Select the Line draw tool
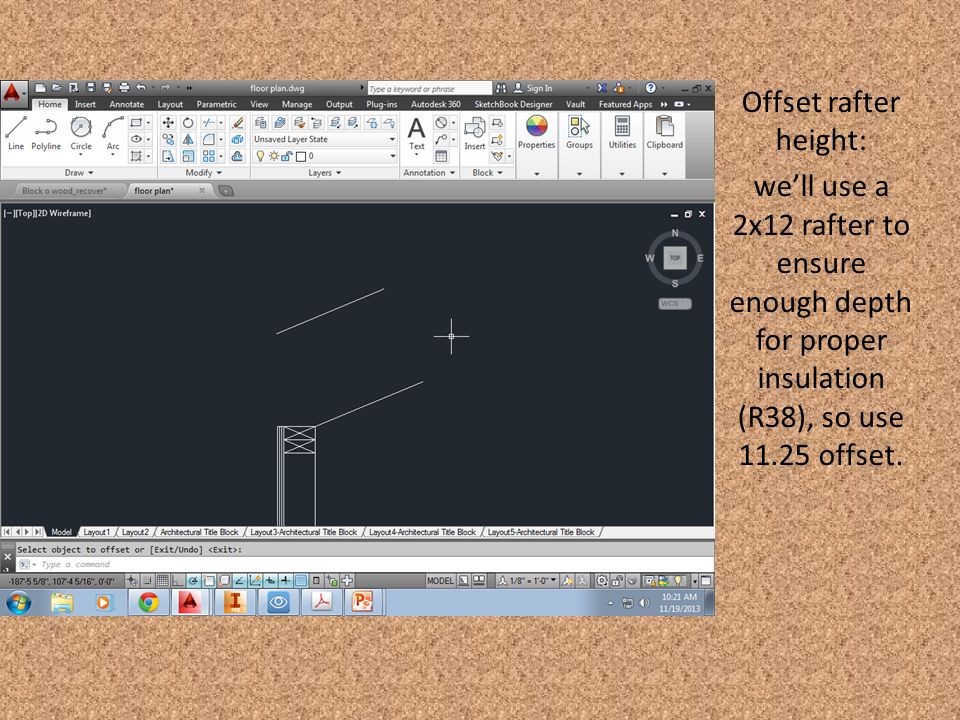The width and height of the screenshot is (960, 720). pos(16,133)
